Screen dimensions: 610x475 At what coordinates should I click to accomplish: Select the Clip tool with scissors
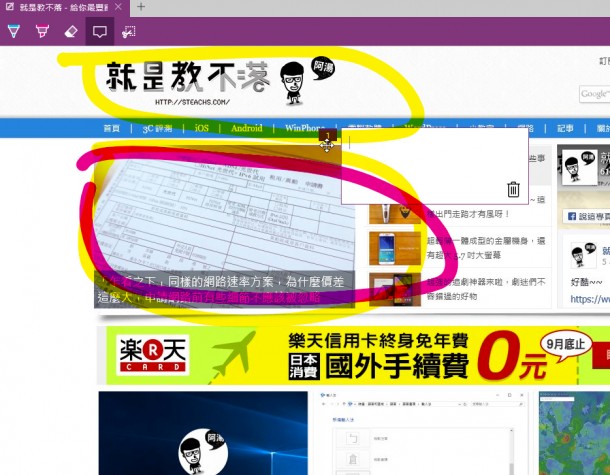[x=128, y=31]
